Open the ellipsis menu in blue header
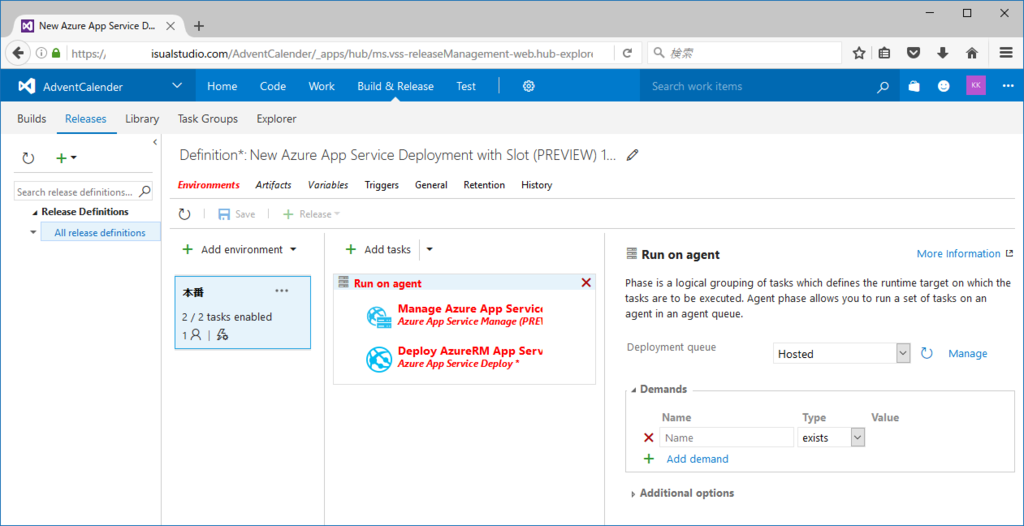Viewport: 1024px width, 526px height. 1008,86
